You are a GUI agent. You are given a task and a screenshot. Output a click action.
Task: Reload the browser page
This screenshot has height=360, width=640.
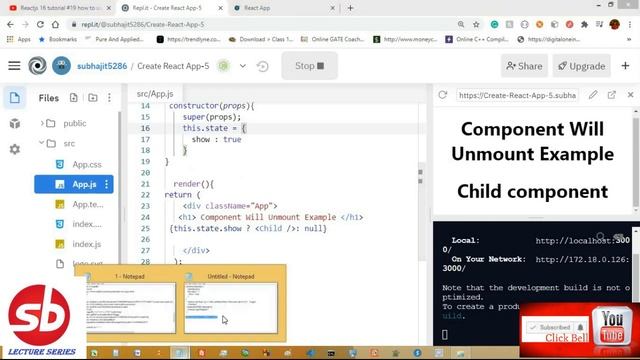click(40, 24)
